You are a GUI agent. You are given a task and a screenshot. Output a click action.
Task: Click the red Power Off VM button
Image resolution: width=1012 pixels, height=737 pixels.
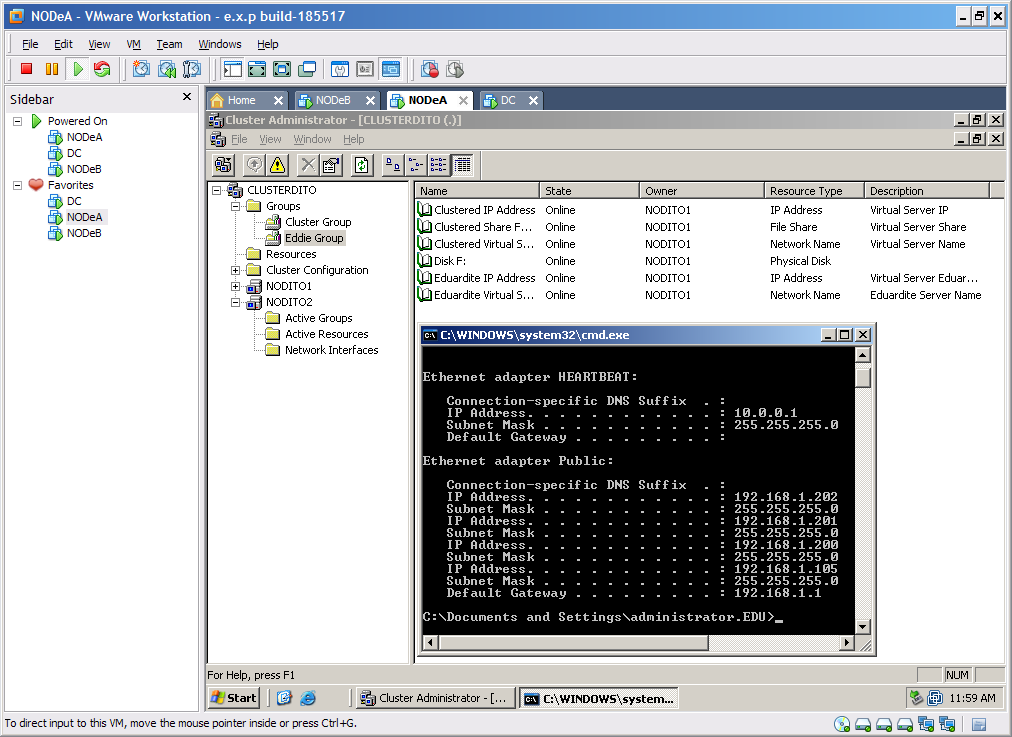(x=26, y=69)
